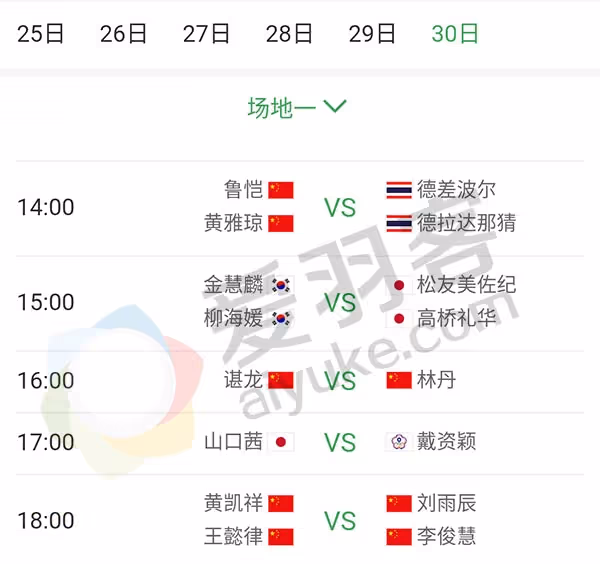Click the VS label of 18:00 match
600x564 pixels.
(x=340, y=521)
